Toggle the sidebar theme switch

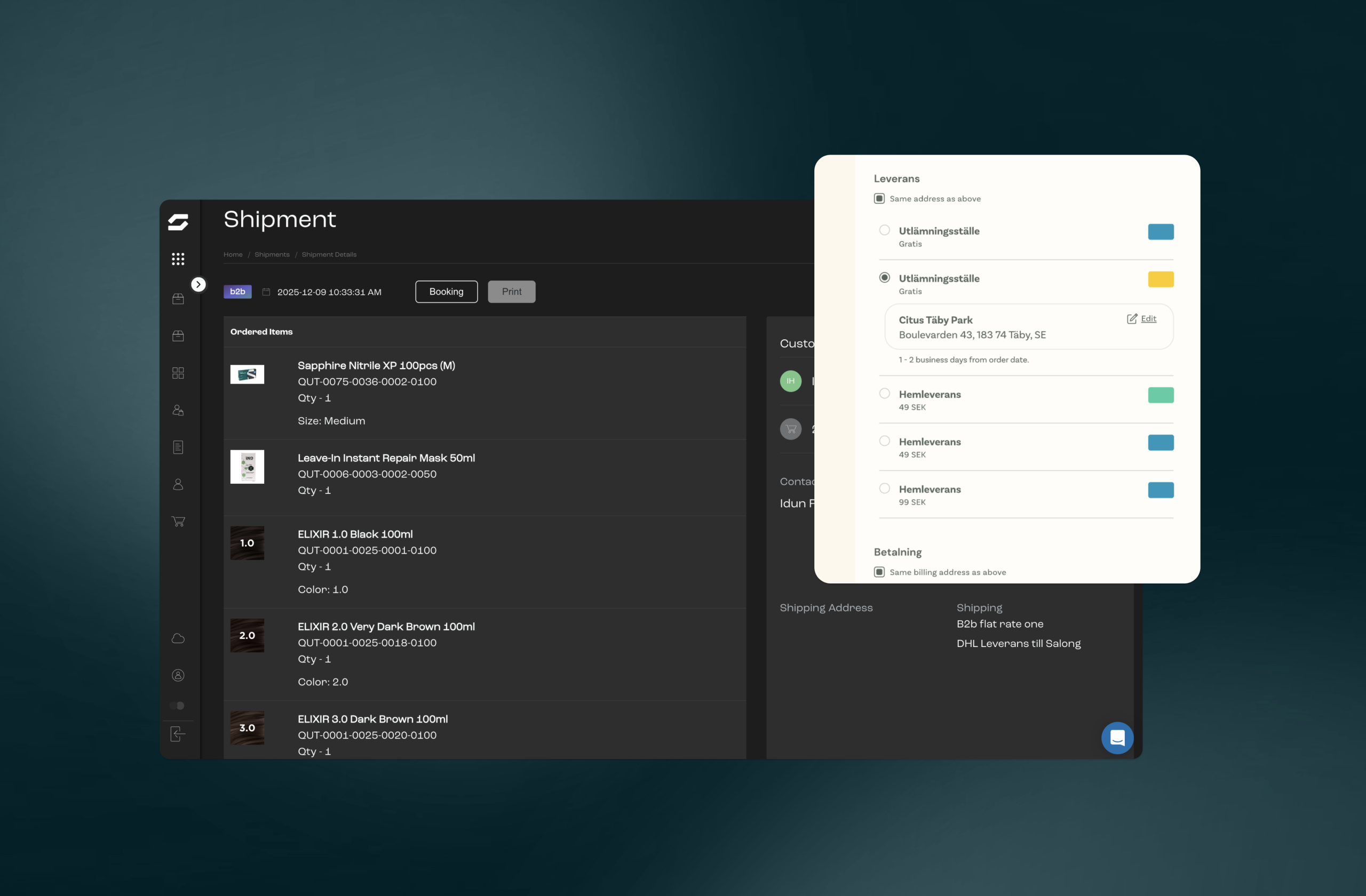[x=177, y=706]
